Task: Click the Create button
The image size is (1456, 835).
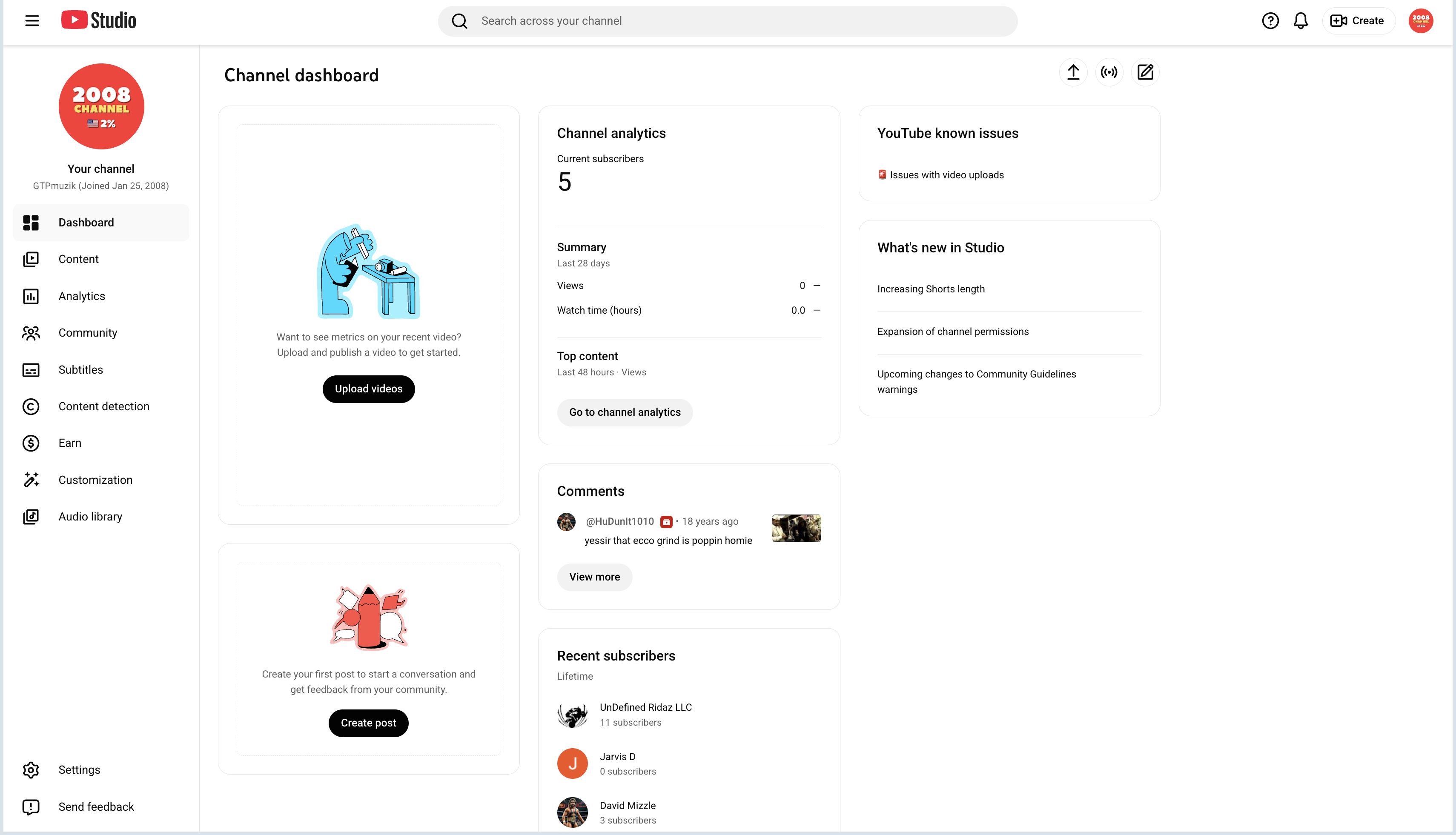Action: click(1358, 21)
